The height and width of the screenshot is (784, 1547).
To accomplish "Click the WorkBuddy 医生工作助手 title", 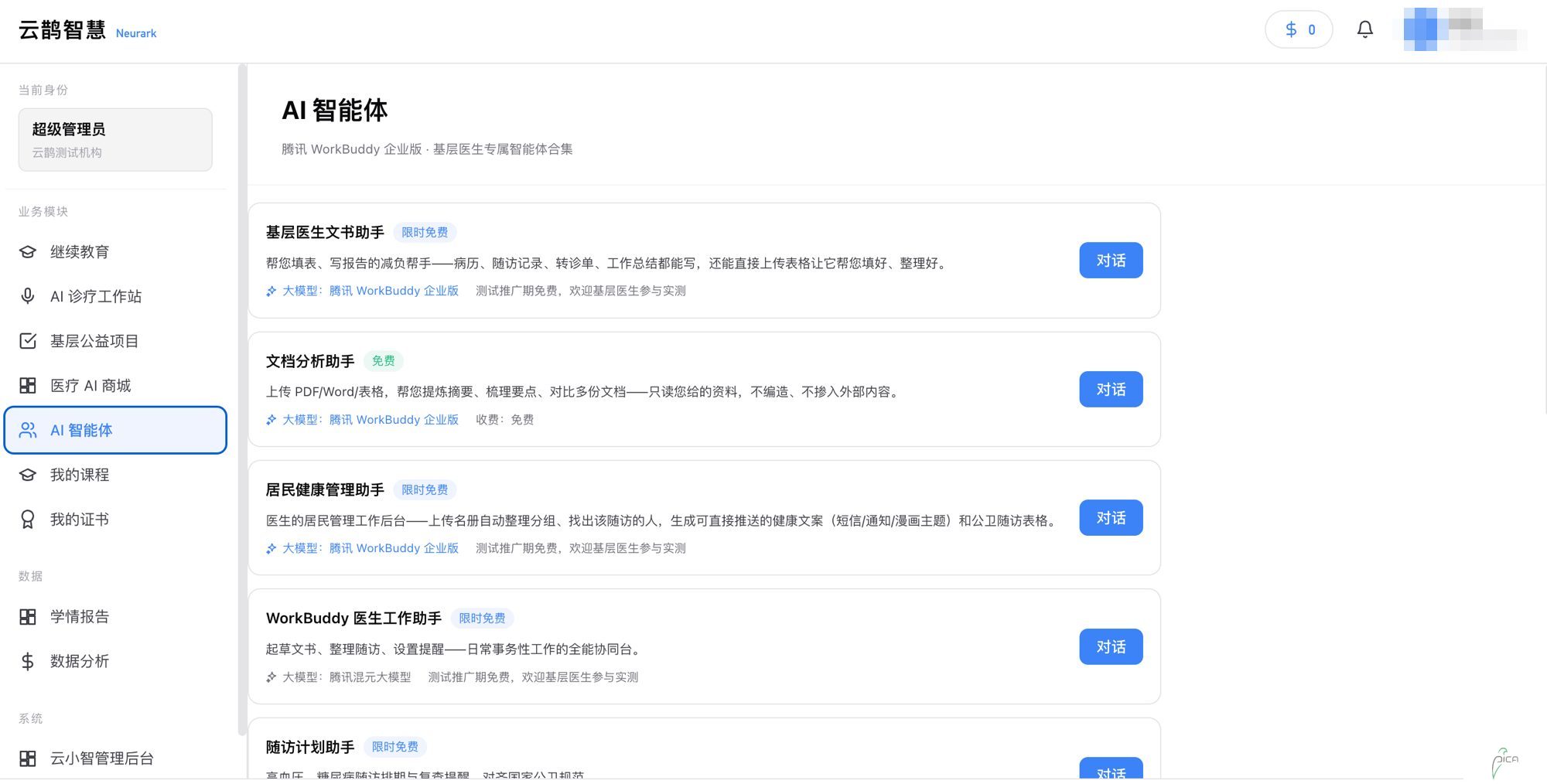I will [353, 619].
